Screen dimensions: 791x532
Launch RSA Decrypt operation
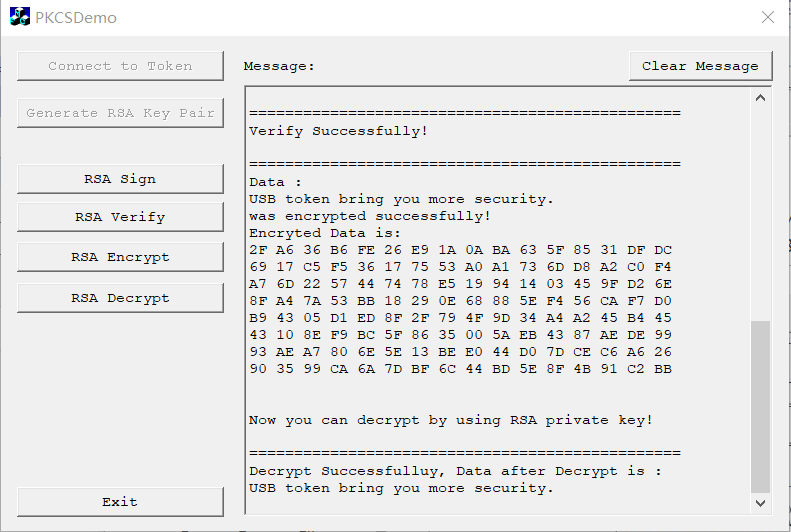(120, 298)
